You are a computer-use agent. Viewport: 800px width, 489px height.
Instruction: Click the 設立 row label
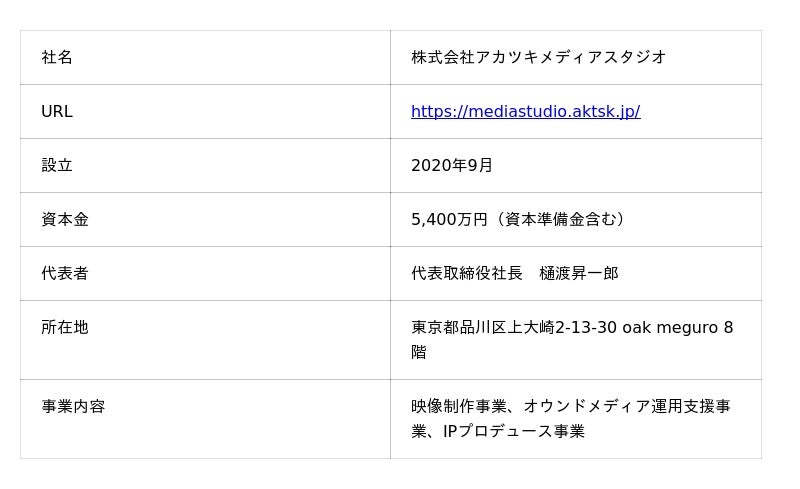[x=57, y=166]
